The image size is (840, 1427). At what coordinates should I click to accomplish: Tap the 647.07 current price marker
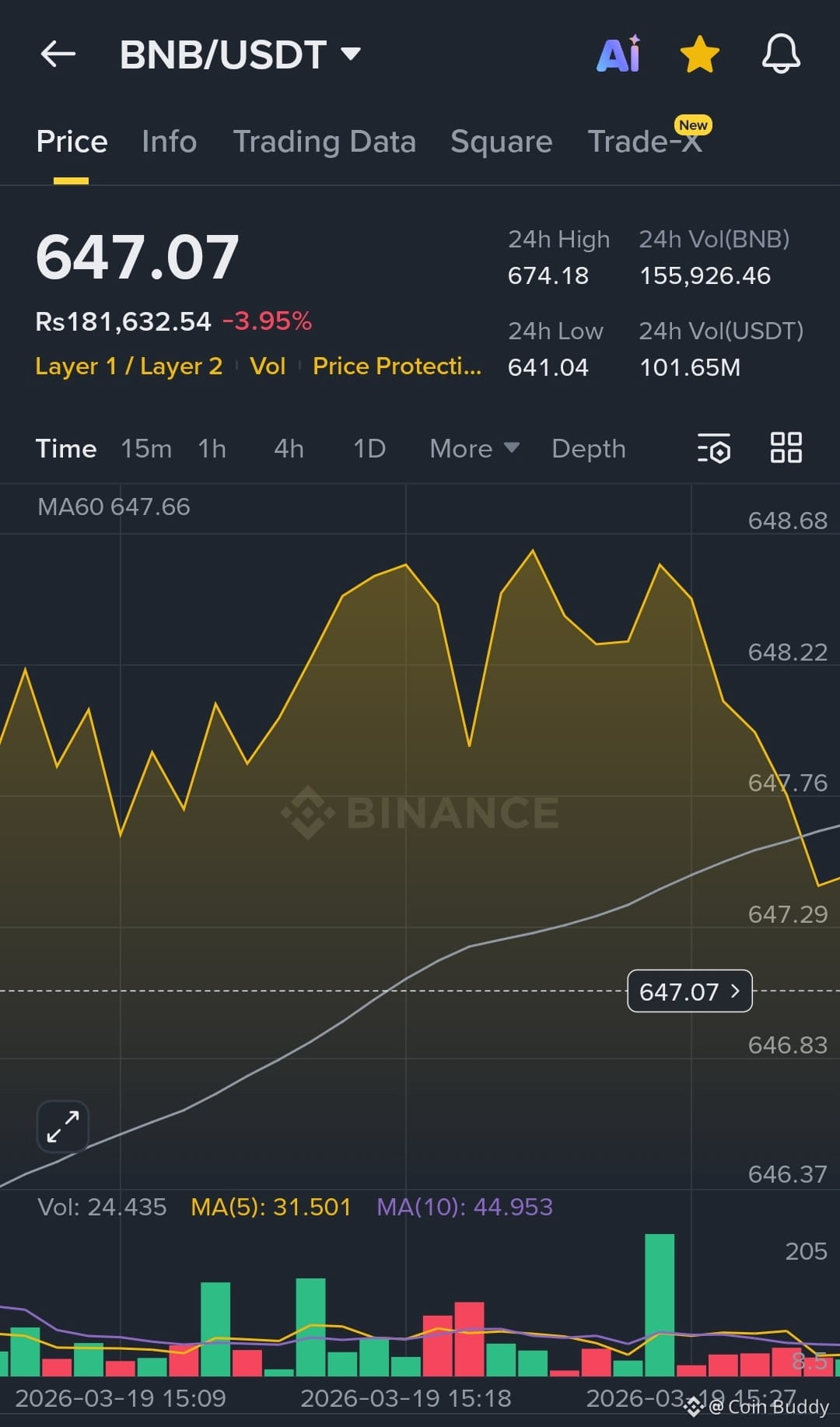[x=690, y=991]
